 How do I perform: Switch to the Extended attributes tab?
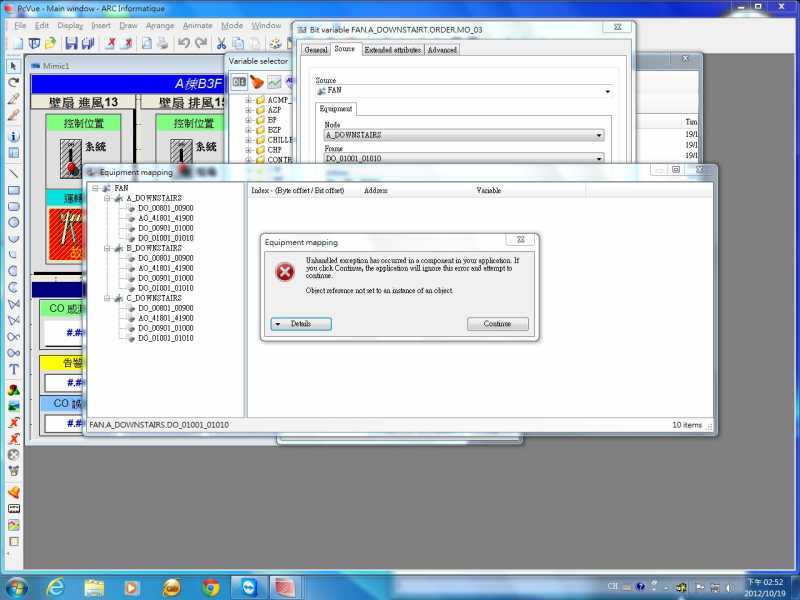(392, 49)
